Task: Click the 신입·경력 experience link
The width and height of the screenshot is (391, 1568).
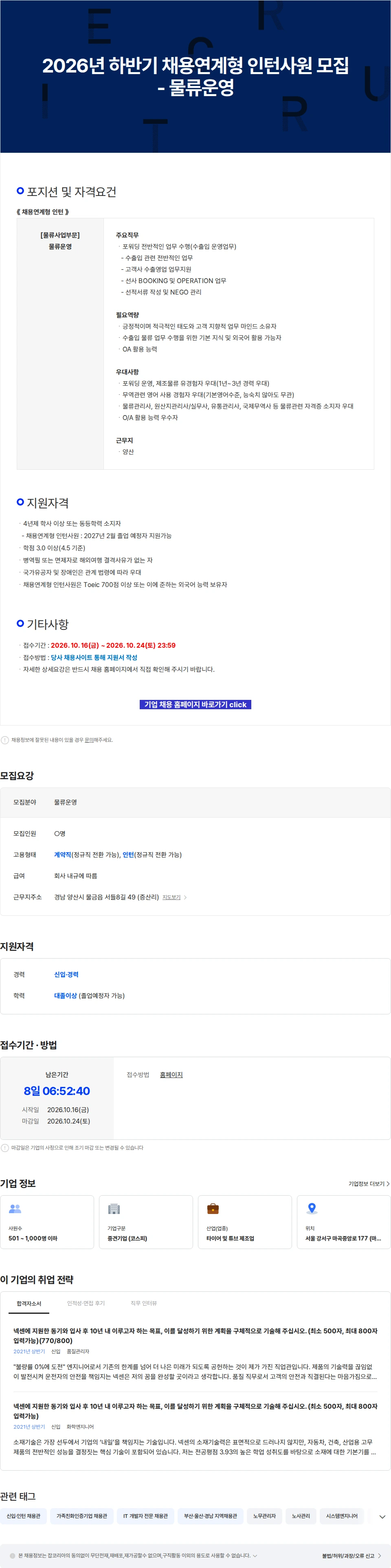Action: [66, 974]
